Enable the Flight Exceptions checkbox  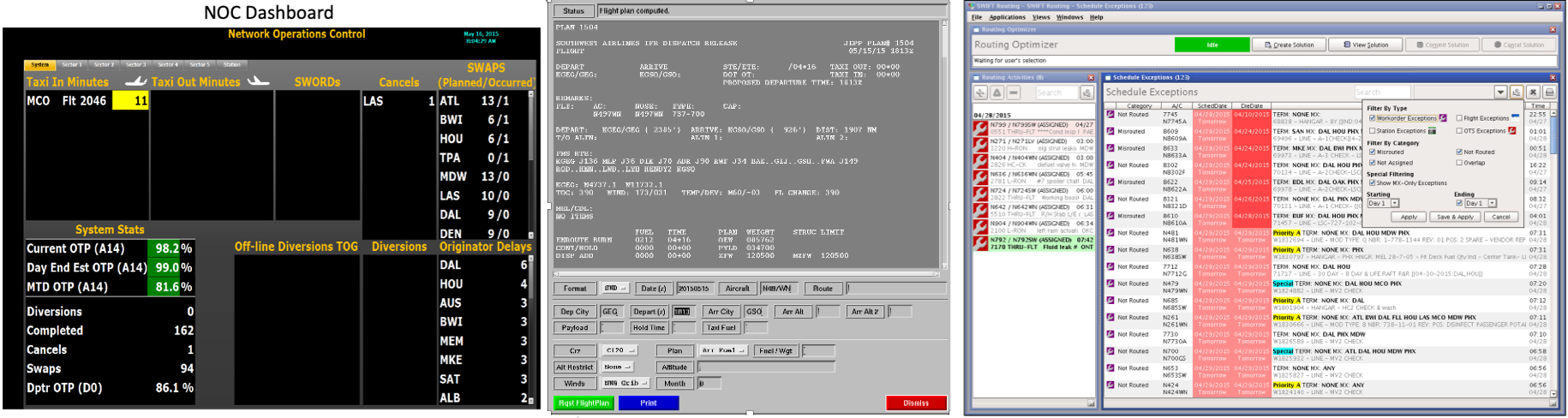1459,118
